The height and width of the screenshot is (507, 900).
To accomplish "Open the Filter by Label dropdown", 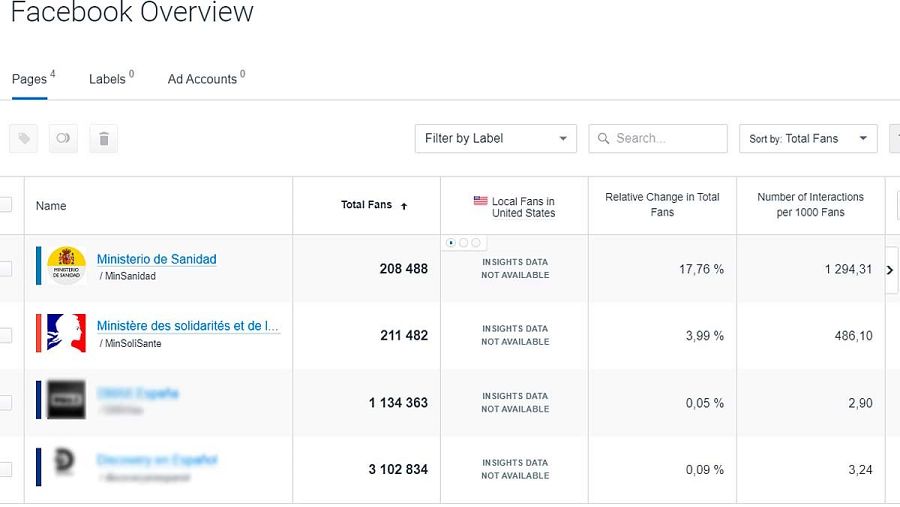I will 496,139.
